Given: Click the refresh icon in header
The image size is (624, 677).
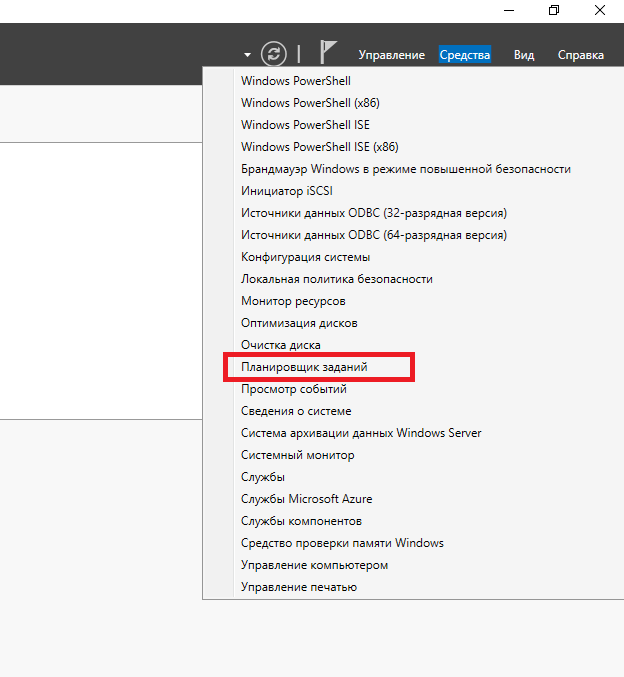Looking at the screenshot, I should [273, 54].
